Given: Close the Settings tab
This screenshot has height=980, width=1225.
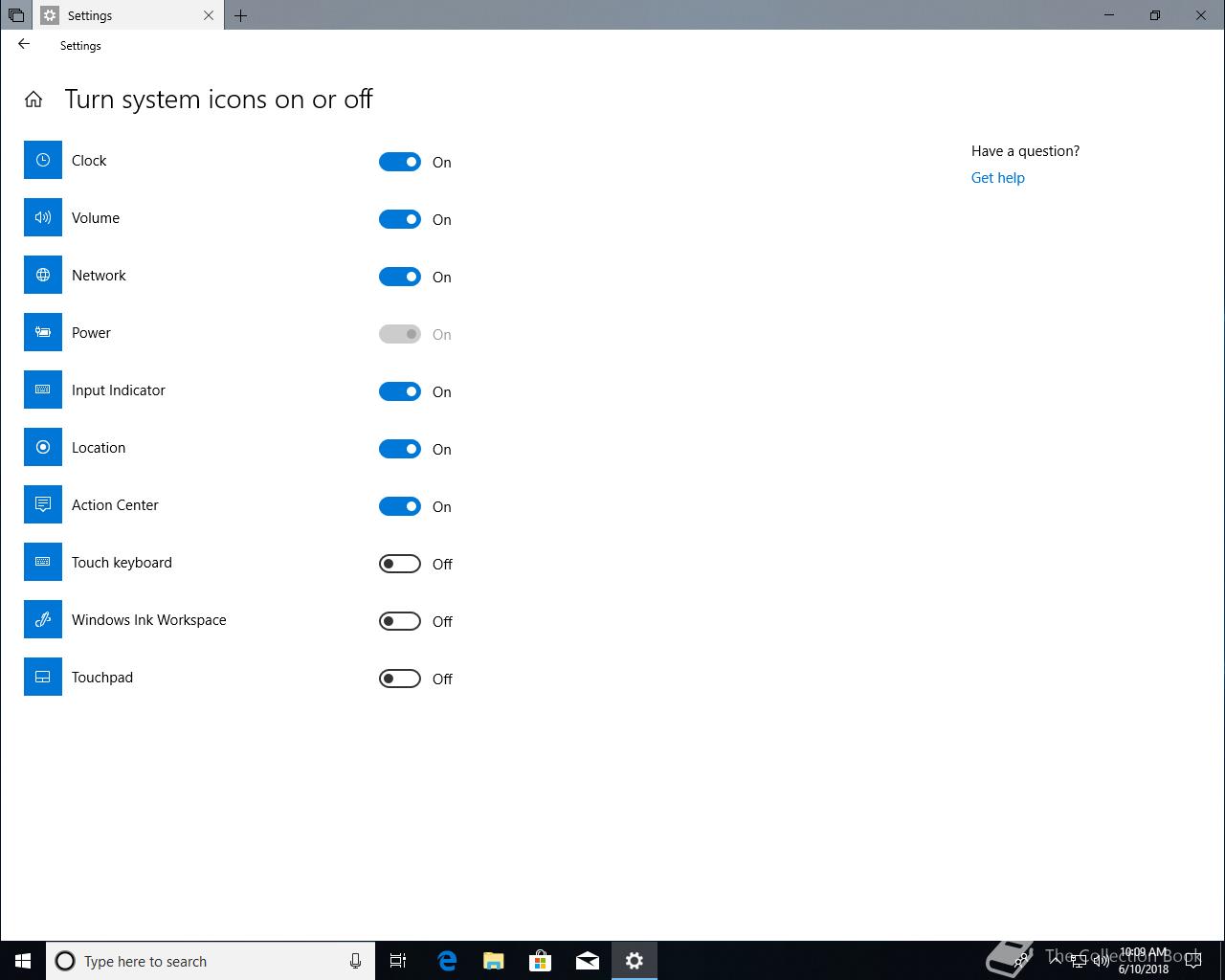Looking at the screenshot, I should [x=209, y=15].
